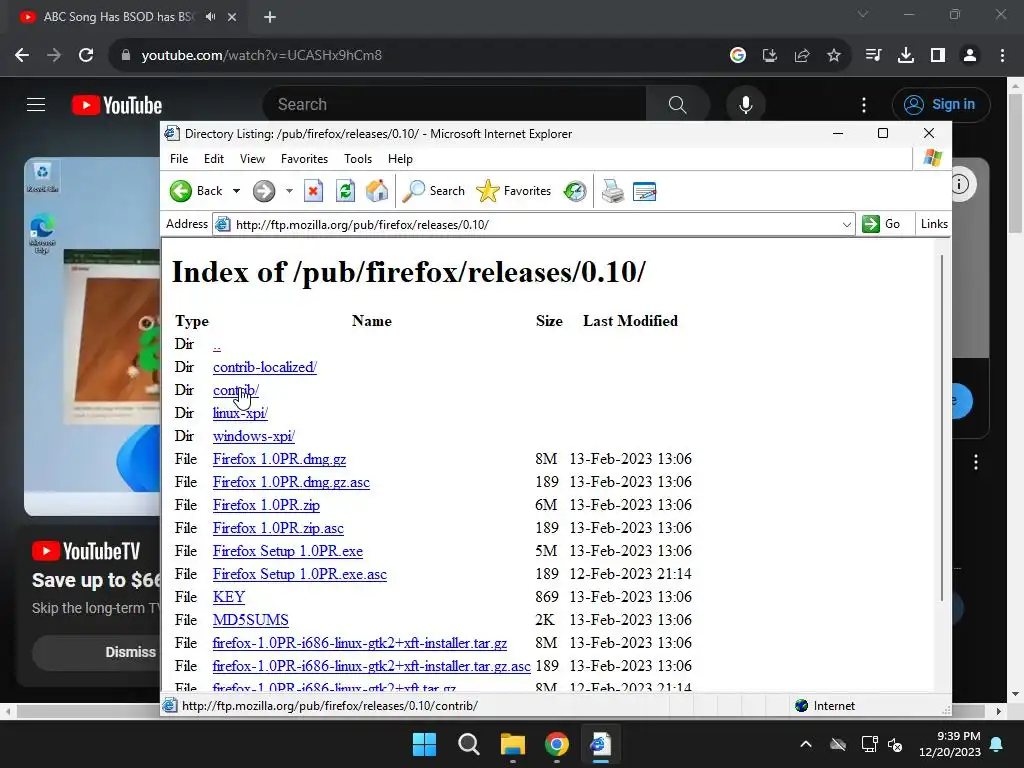Open the KEY file link

point(229,597)
